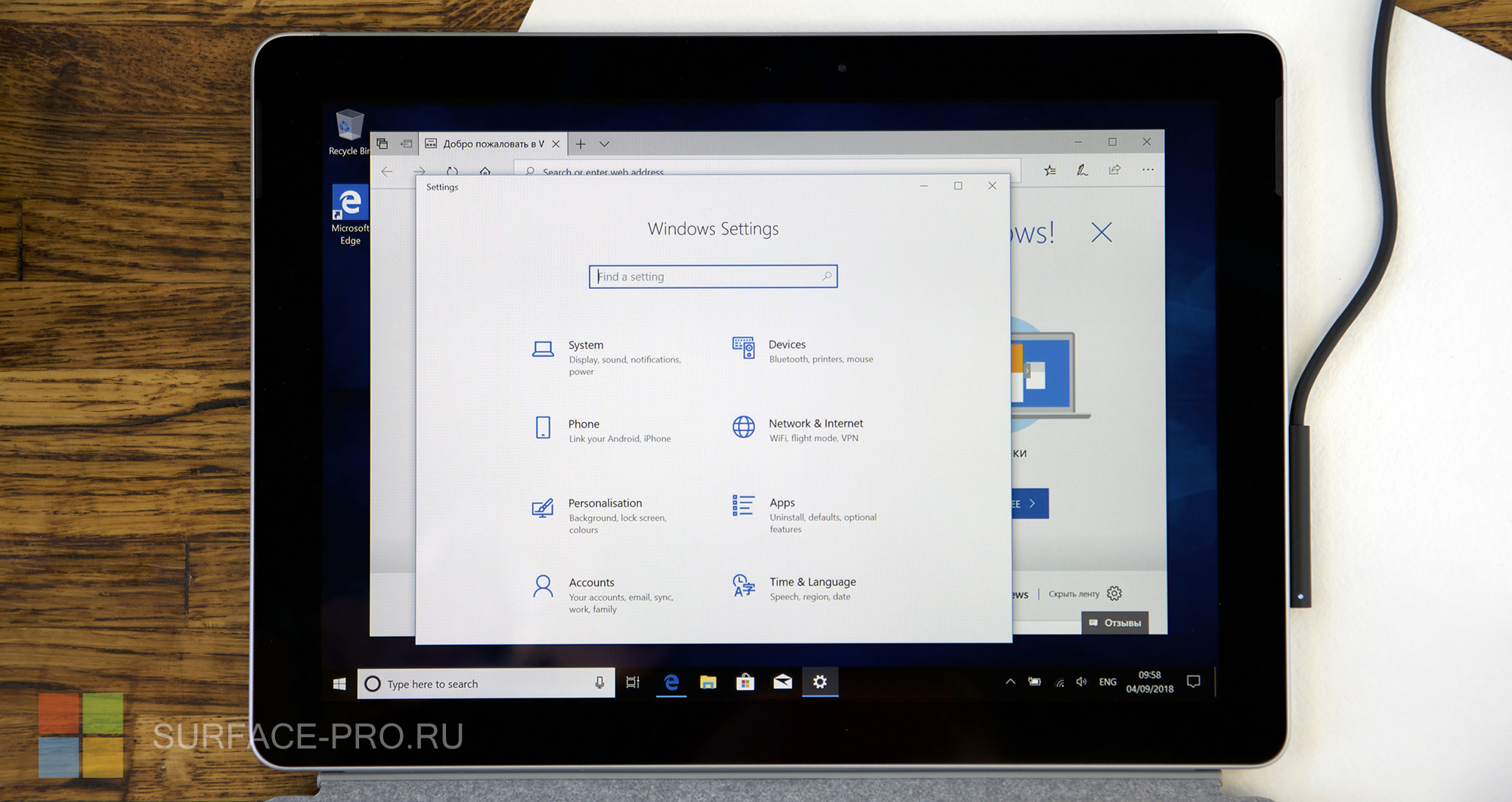
Task: Open System settings category
Action: (609, 358)
